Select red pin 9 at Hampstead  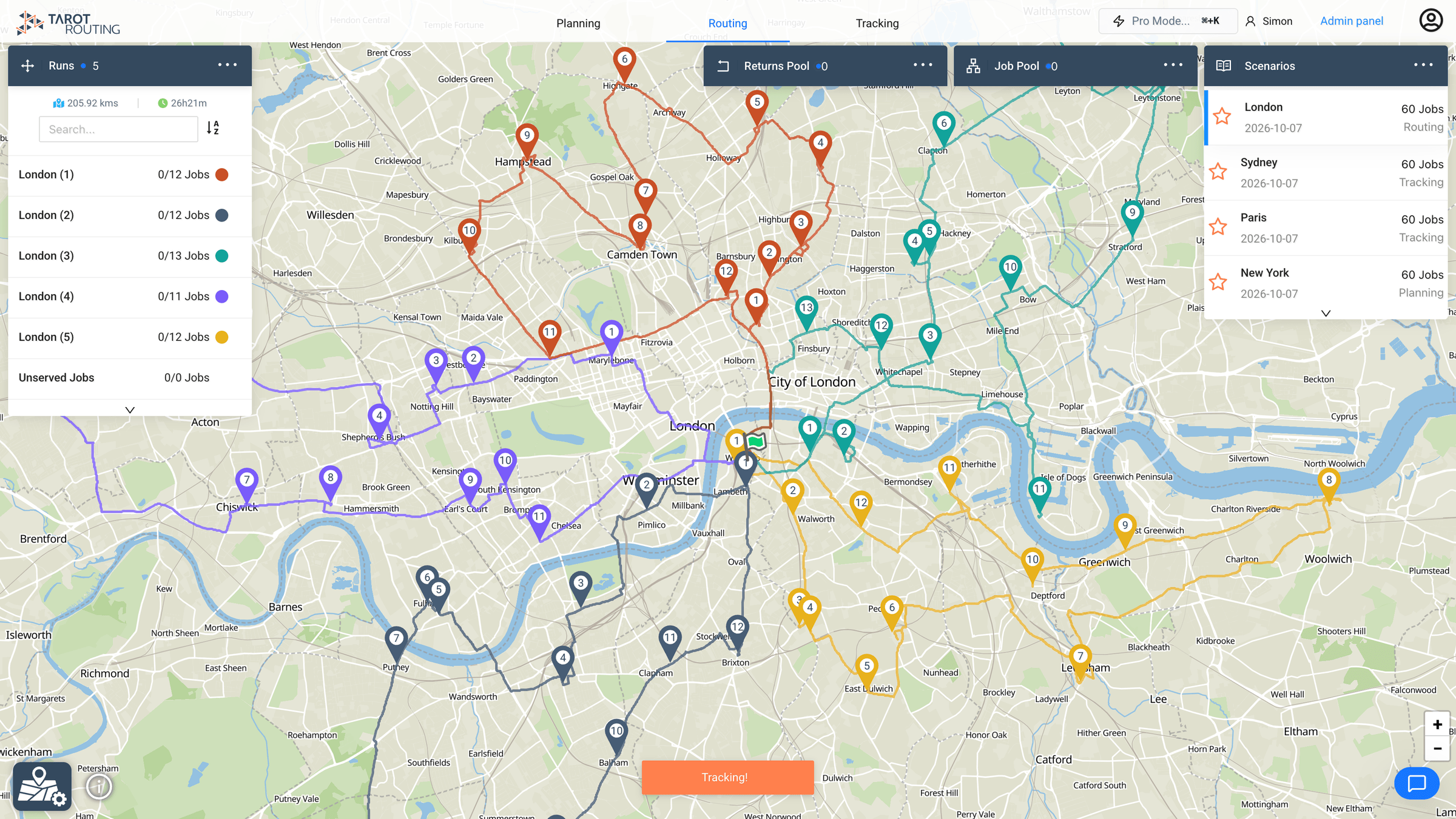pyautogui.click(x=527, y=140)
